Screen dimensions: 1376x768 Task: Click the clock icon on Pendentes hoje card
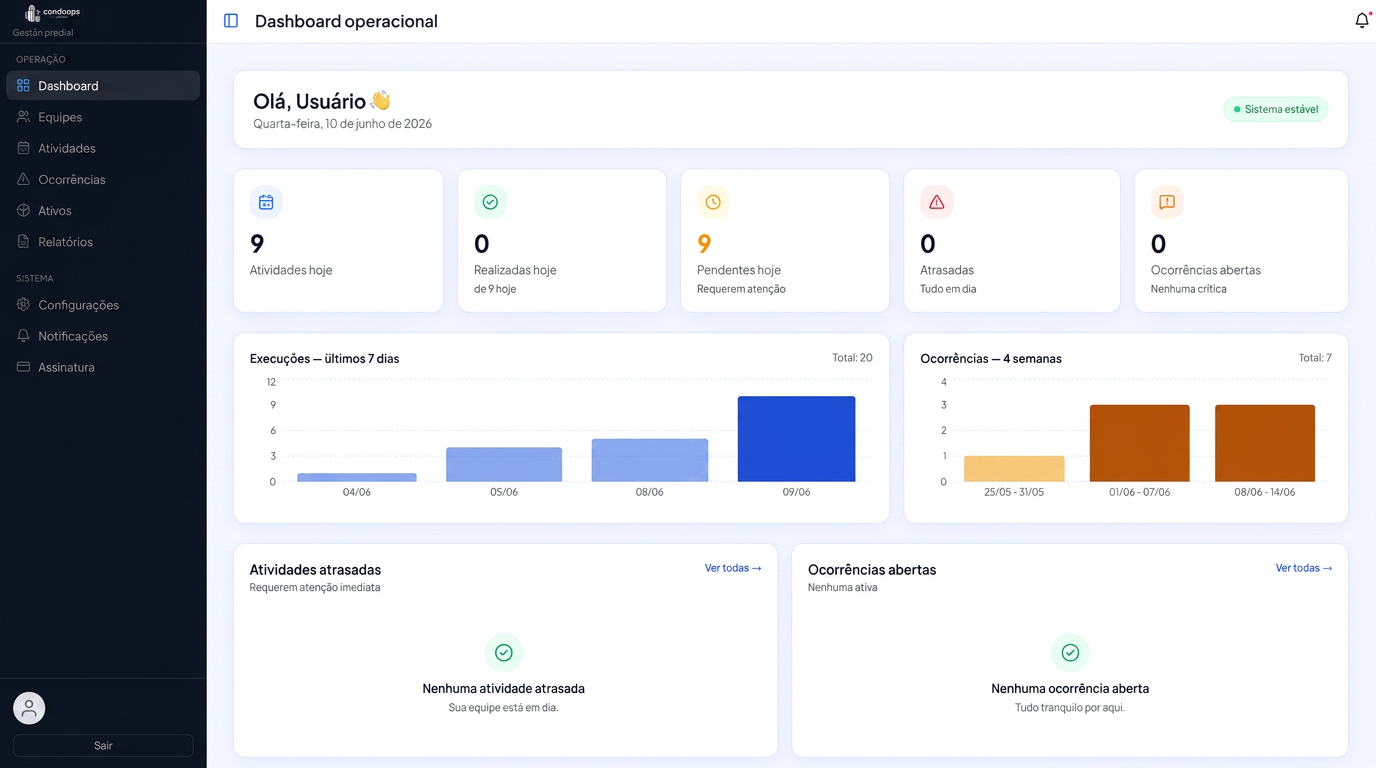tap(713, 202)
